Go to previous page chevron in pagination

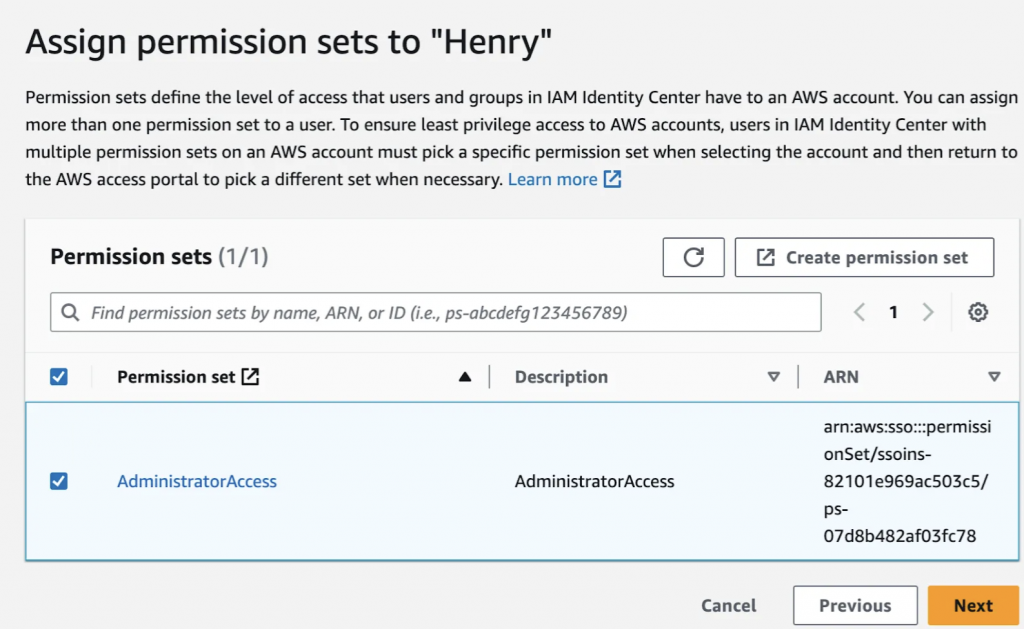[859, 312]
